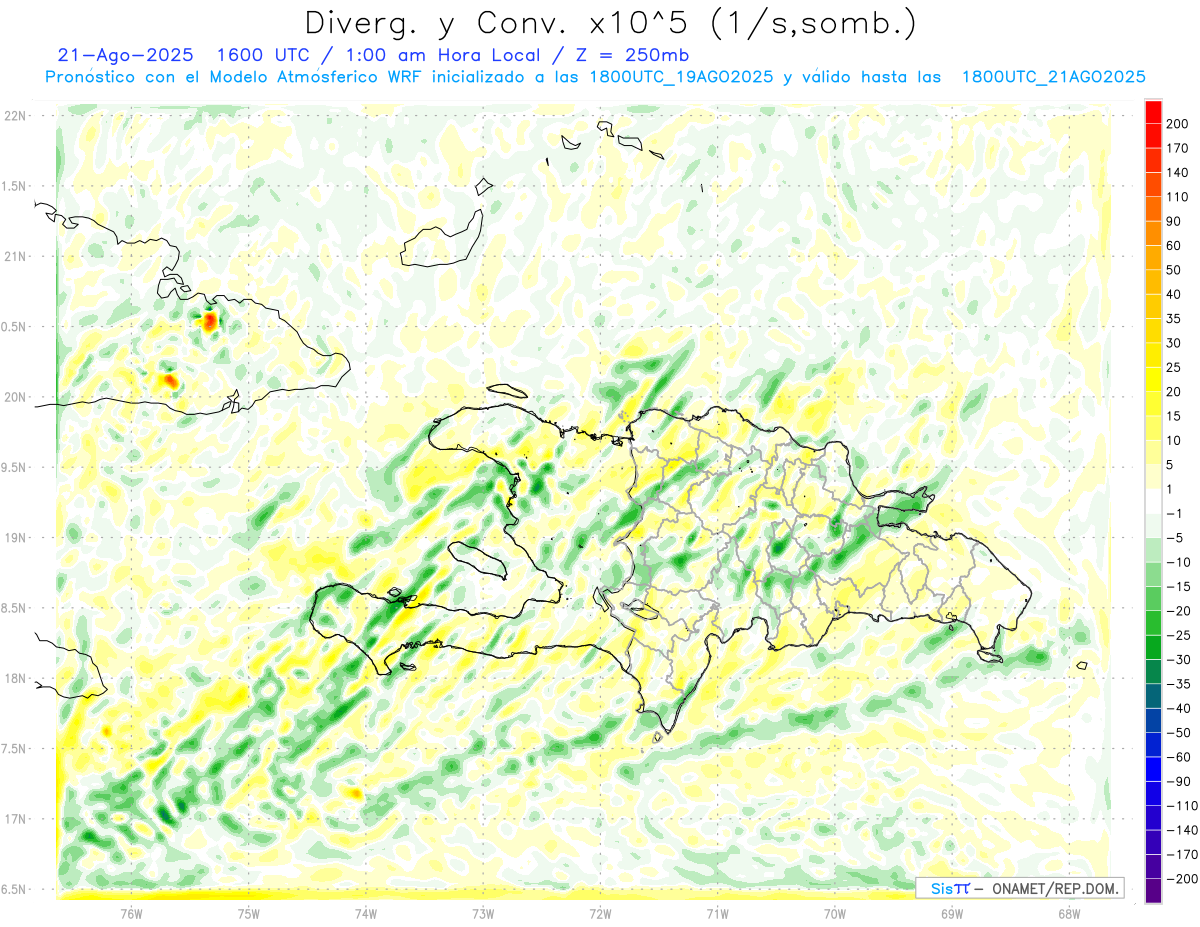Click the colorbar label "-110"
Viewport: 1200px width, 927px height.
[1182, 806]
